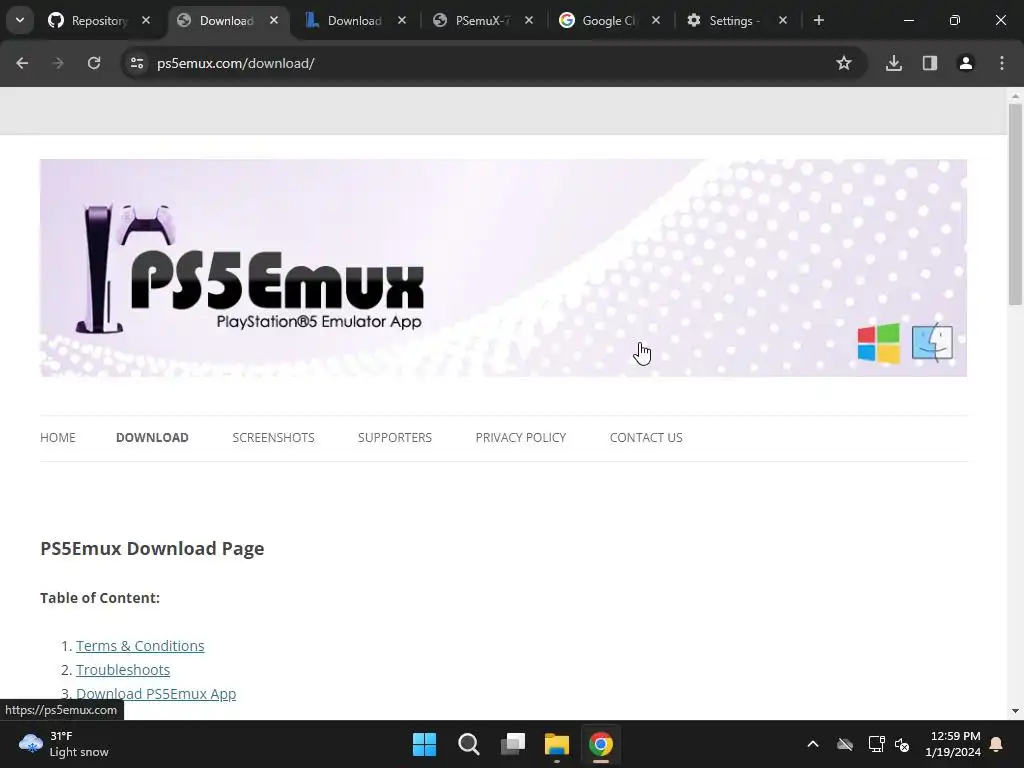Click the scrollbar down arrow
1024x768 pixels.
click(x=1015, y=711)
